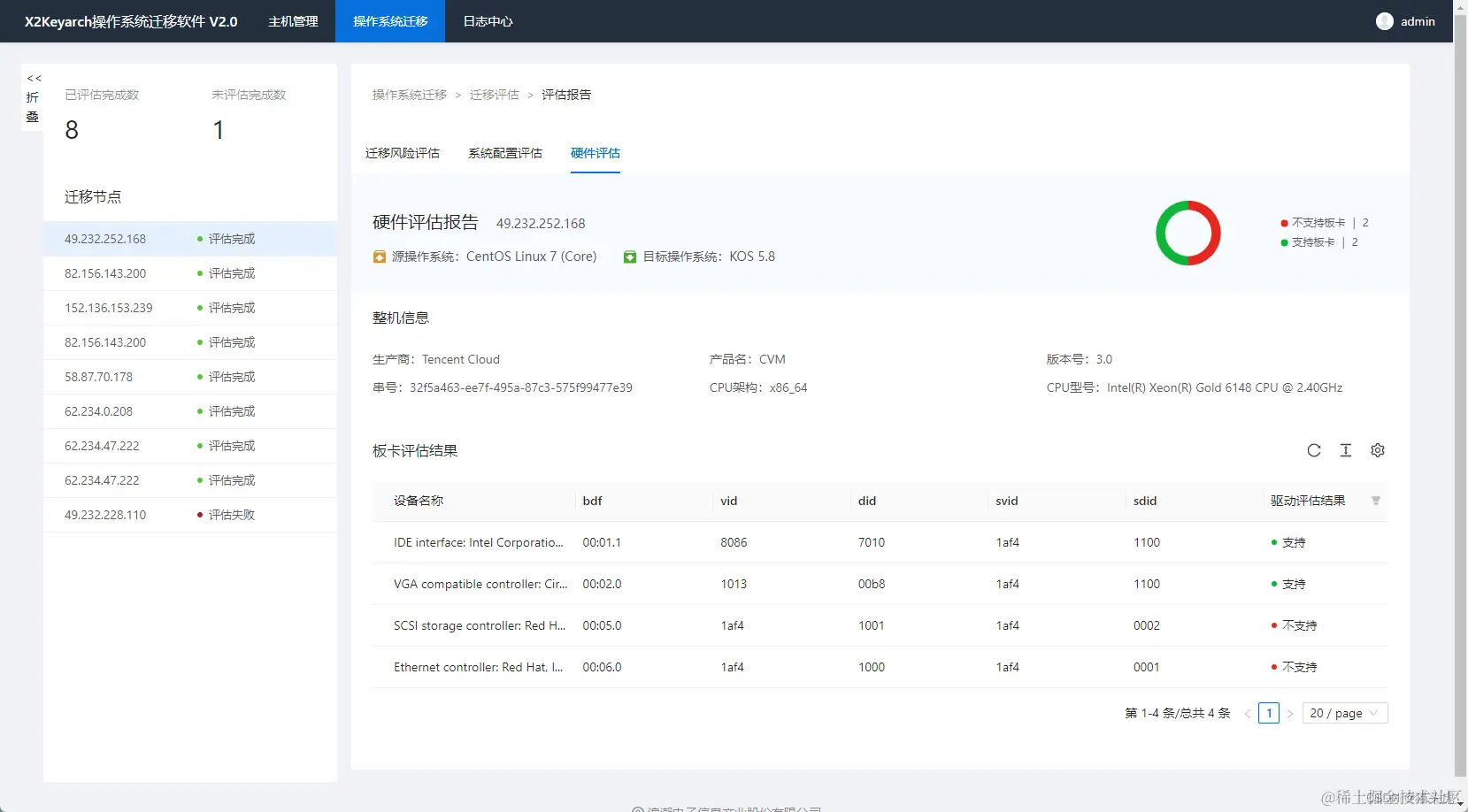Image resolution: width=1468 pixels, height=812 pixels.
Task: Click IDE interface: Intel Corporation row name
Action: click(479, 542)
